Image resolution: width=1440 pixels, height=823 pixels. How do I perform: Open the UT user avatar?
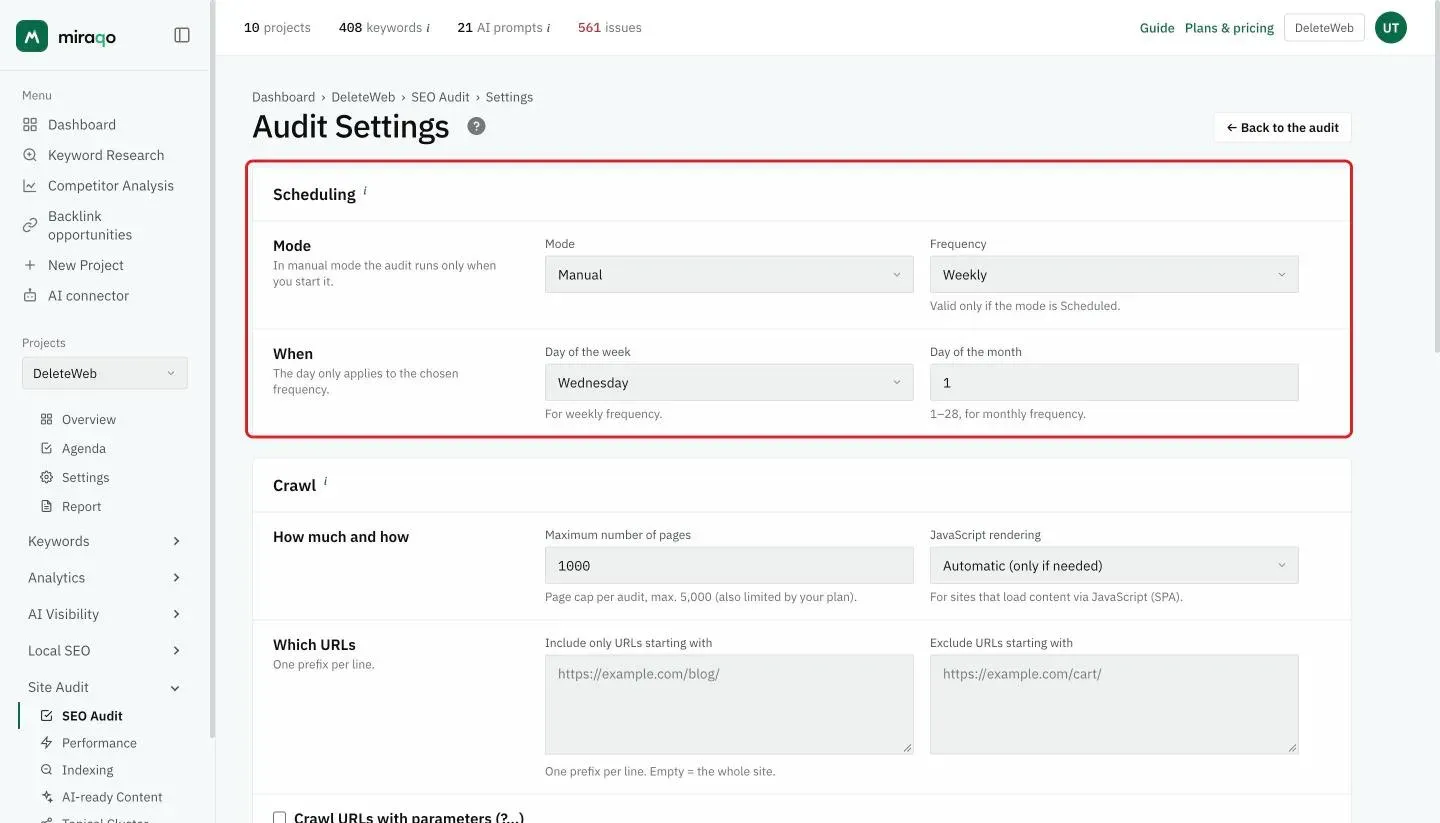point(1391,28)
